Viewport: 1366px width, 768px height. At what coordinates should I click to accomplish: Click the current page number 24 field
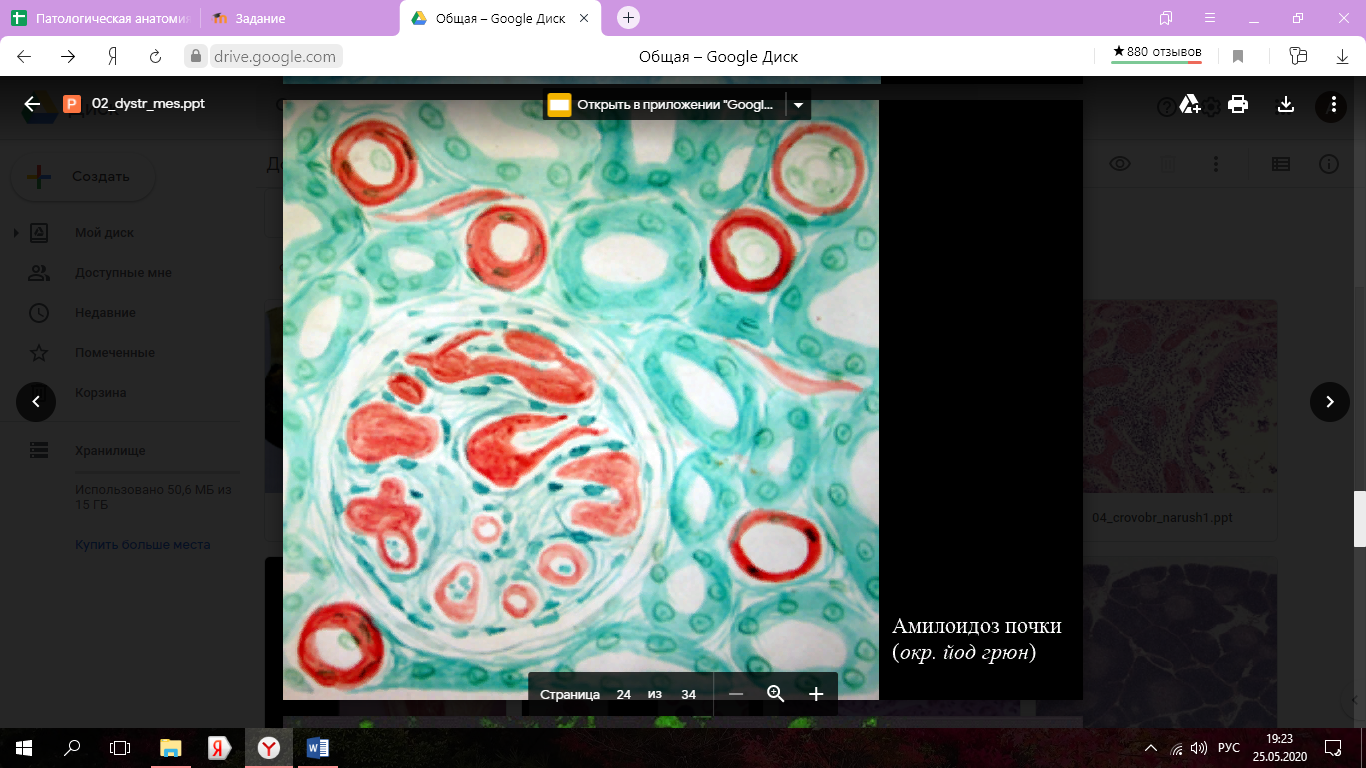click(x=624, y=694)
